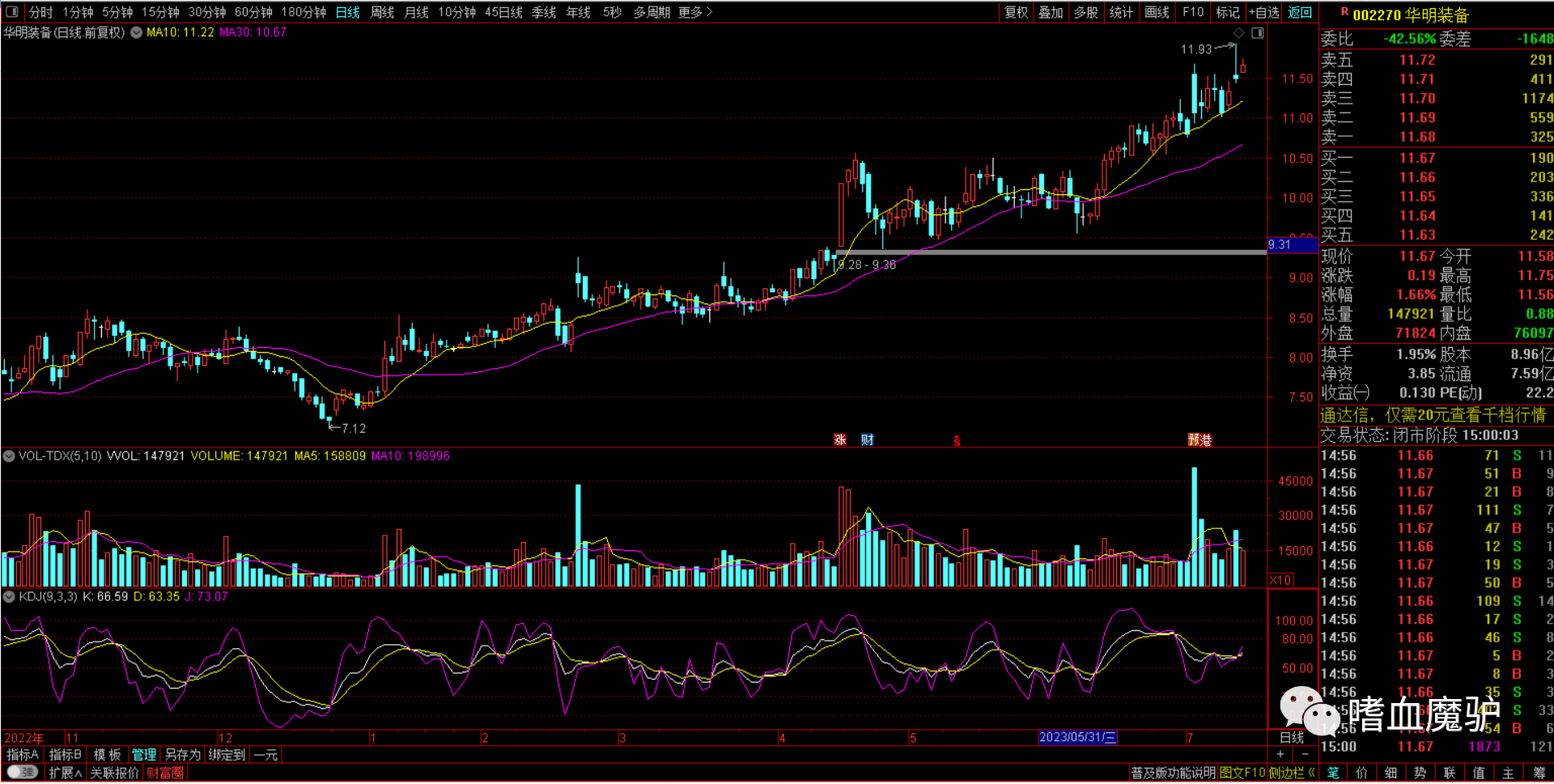Click the blue 9.31 price axis marker
The width and height of the screenshot is (1554, 784).
pyautogui.click(x=1293, y=244)
